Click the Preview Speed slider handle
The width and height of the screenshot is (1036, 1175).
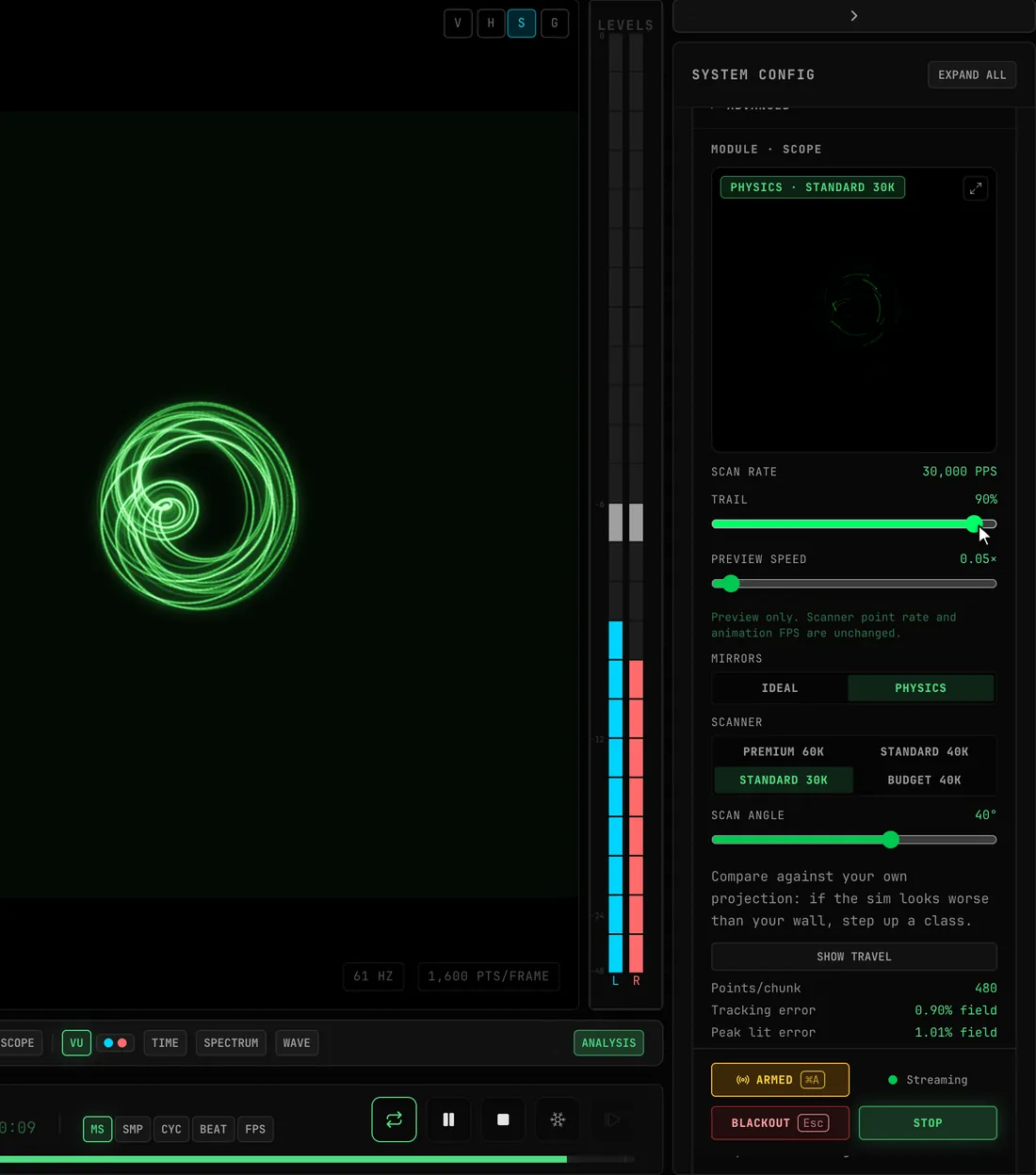click(x=731, y=584)
